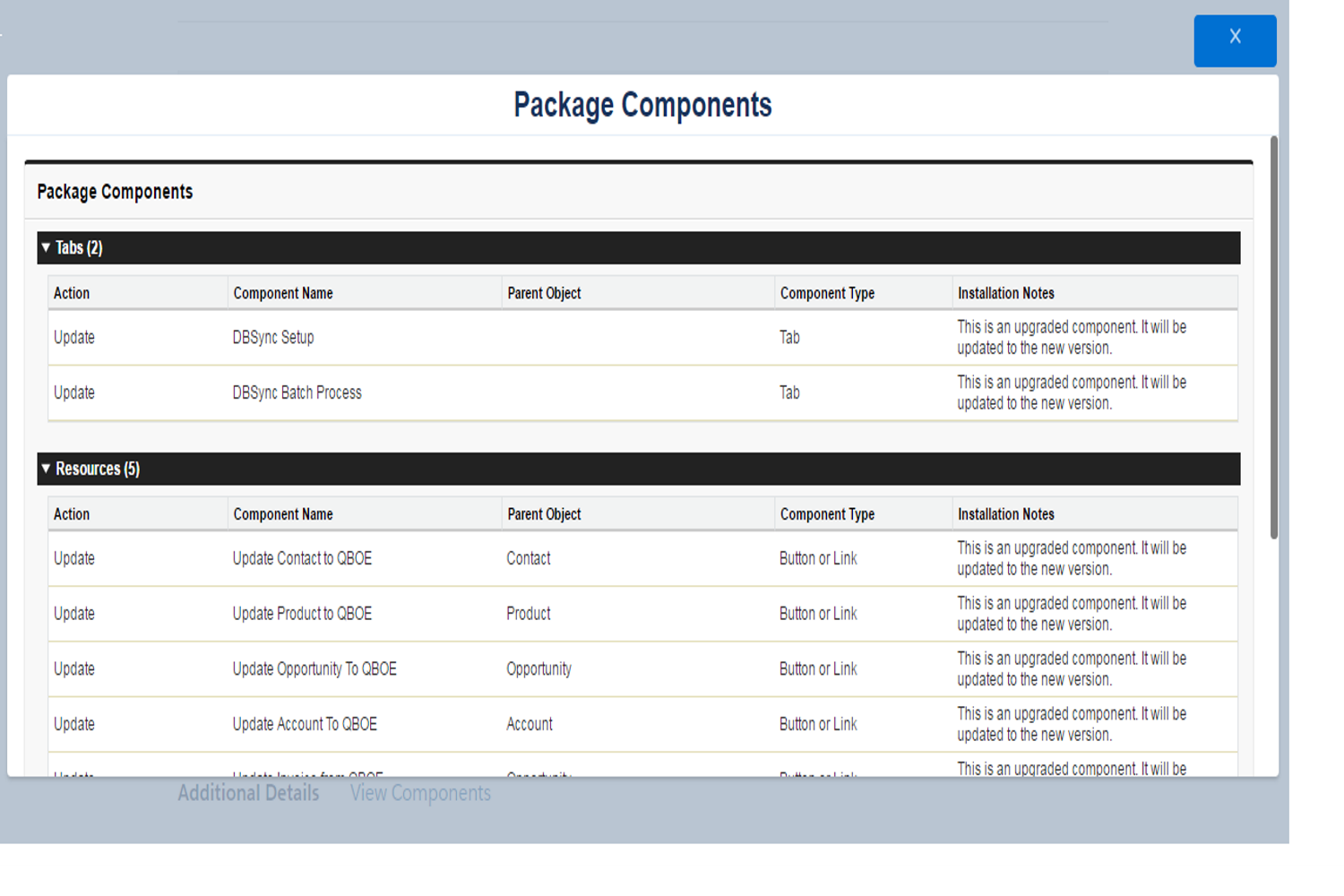Image resolution: width=1344 pixels, height=896 pixels.
Task: Click the View Components link
Action: point(420,793)
